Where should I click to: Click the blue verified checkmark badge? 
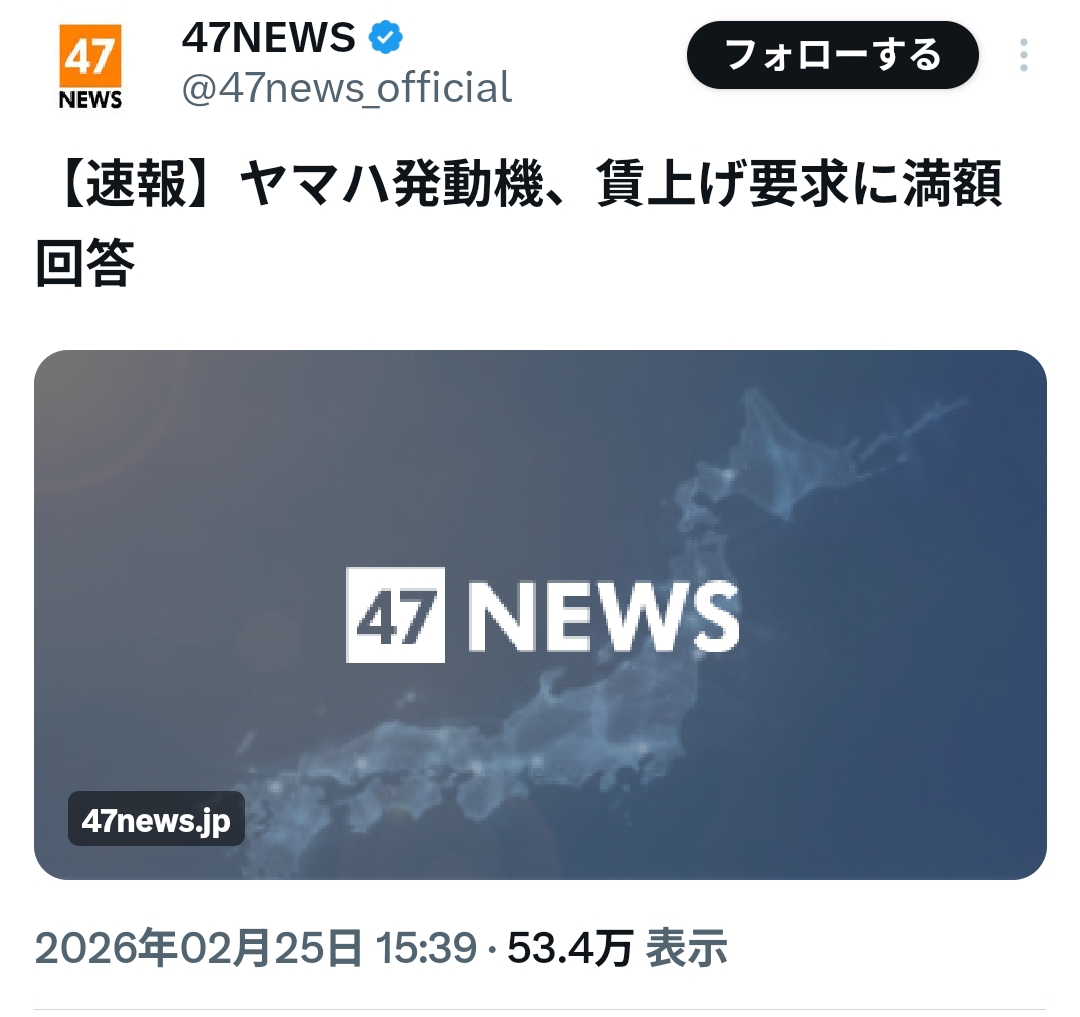tap(386, 37)
